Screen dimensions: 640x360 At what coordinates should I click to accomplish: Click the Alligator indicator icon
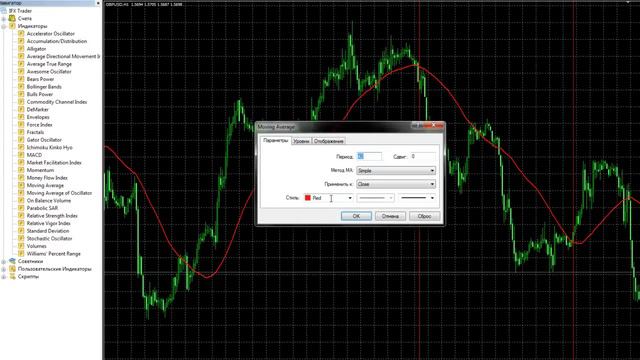pyautogui.click(x=21, y=49)
